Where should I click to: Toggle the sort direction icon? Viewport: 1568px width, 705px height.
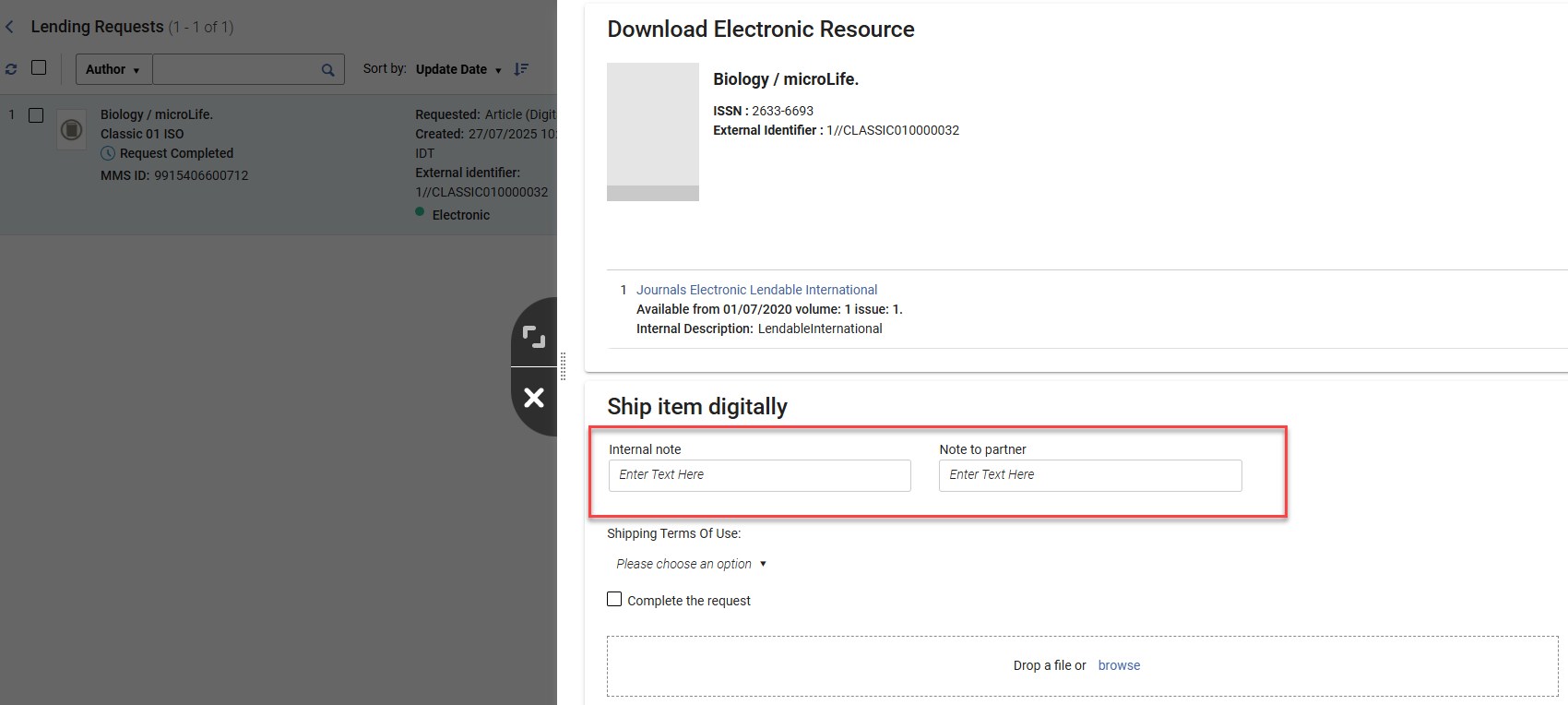tap(521, 69)
